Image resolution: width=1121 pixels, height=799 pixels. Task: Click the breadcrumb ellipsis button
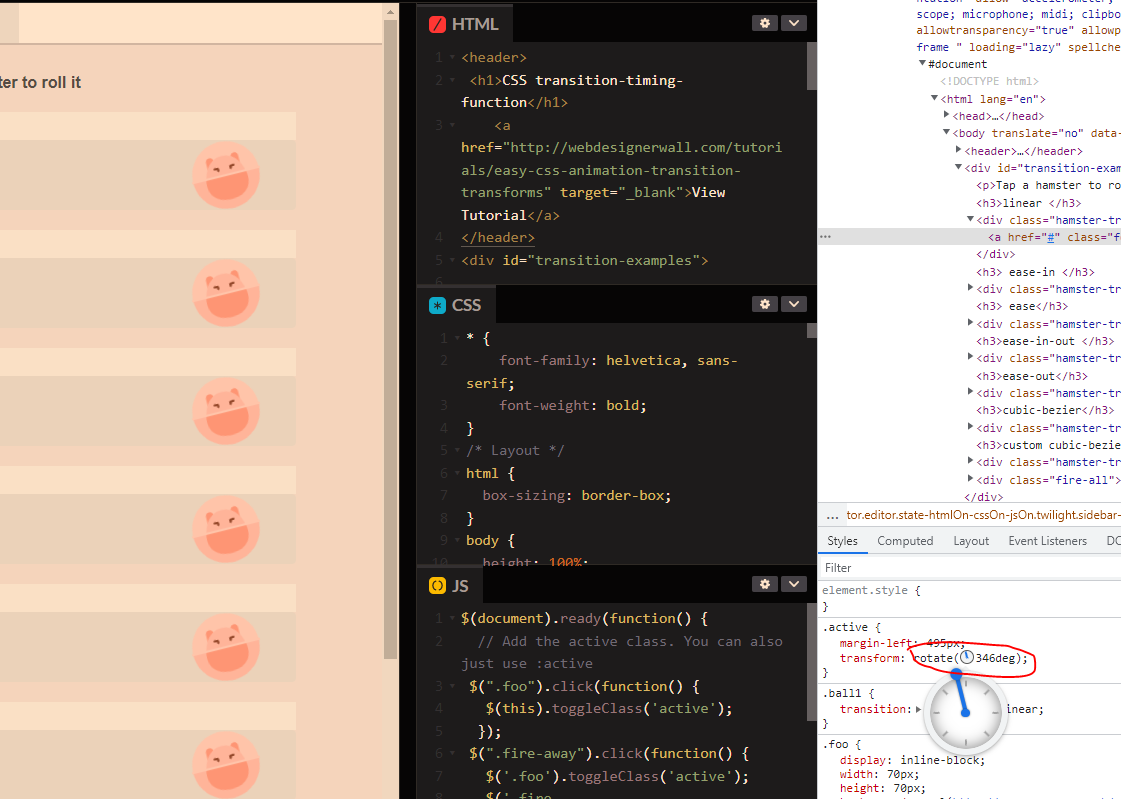tap(832, 516)
